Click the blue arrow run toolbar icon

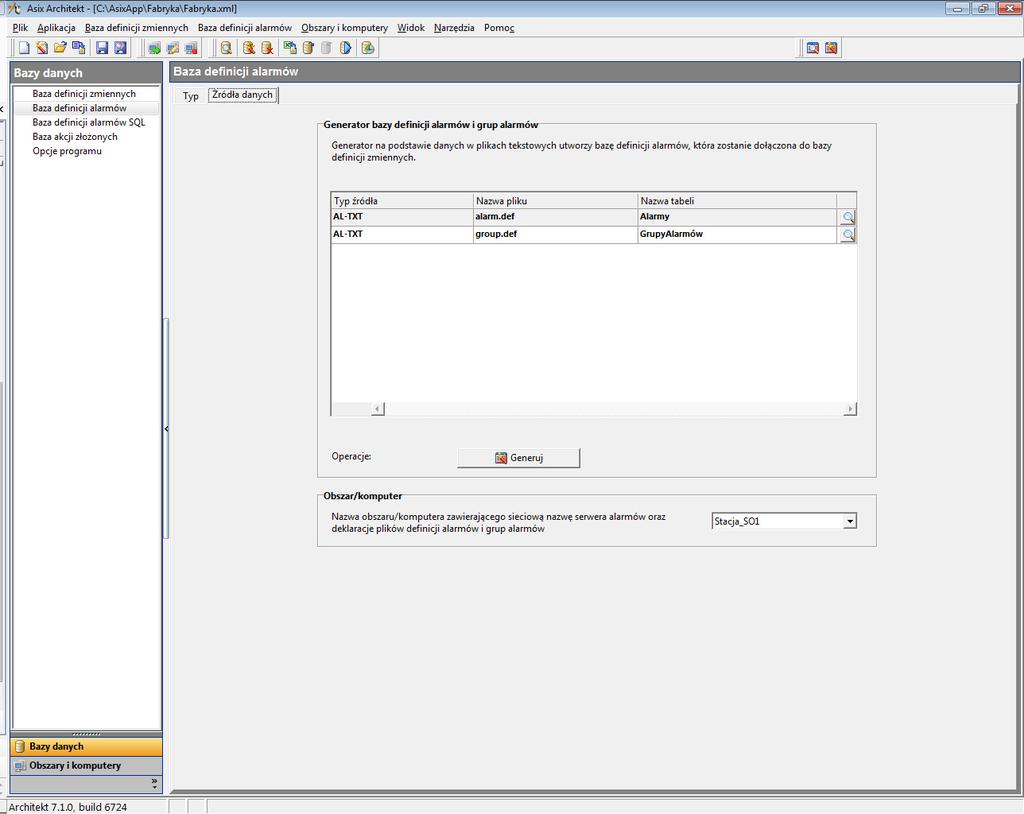345,48
